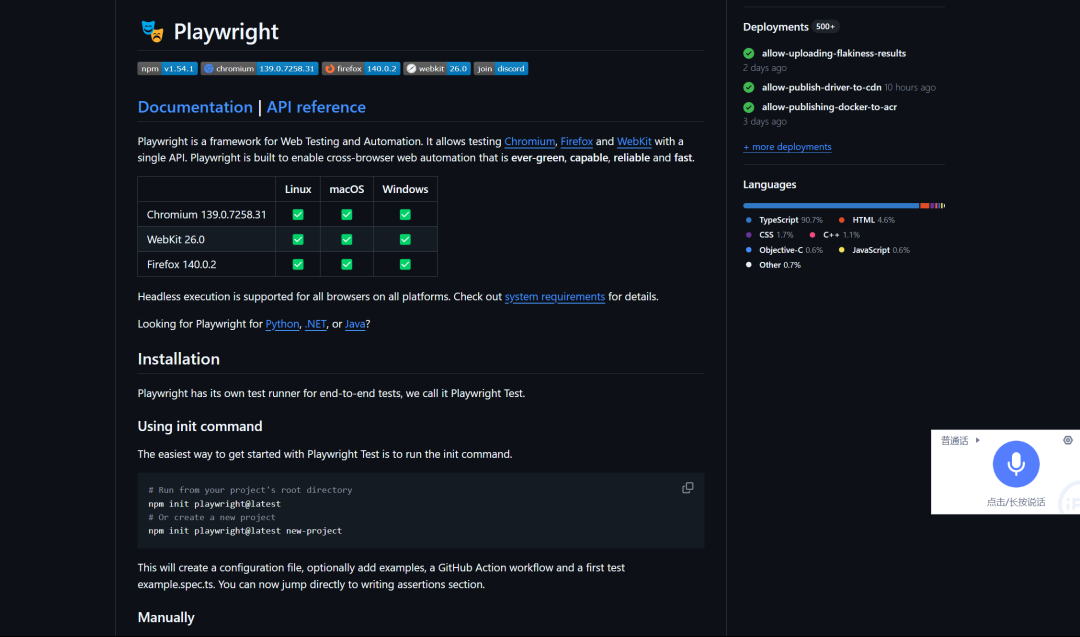Screen dimensions: 1080x637
Task: Open voice input settings gear icon
Action: (1068, 440)
